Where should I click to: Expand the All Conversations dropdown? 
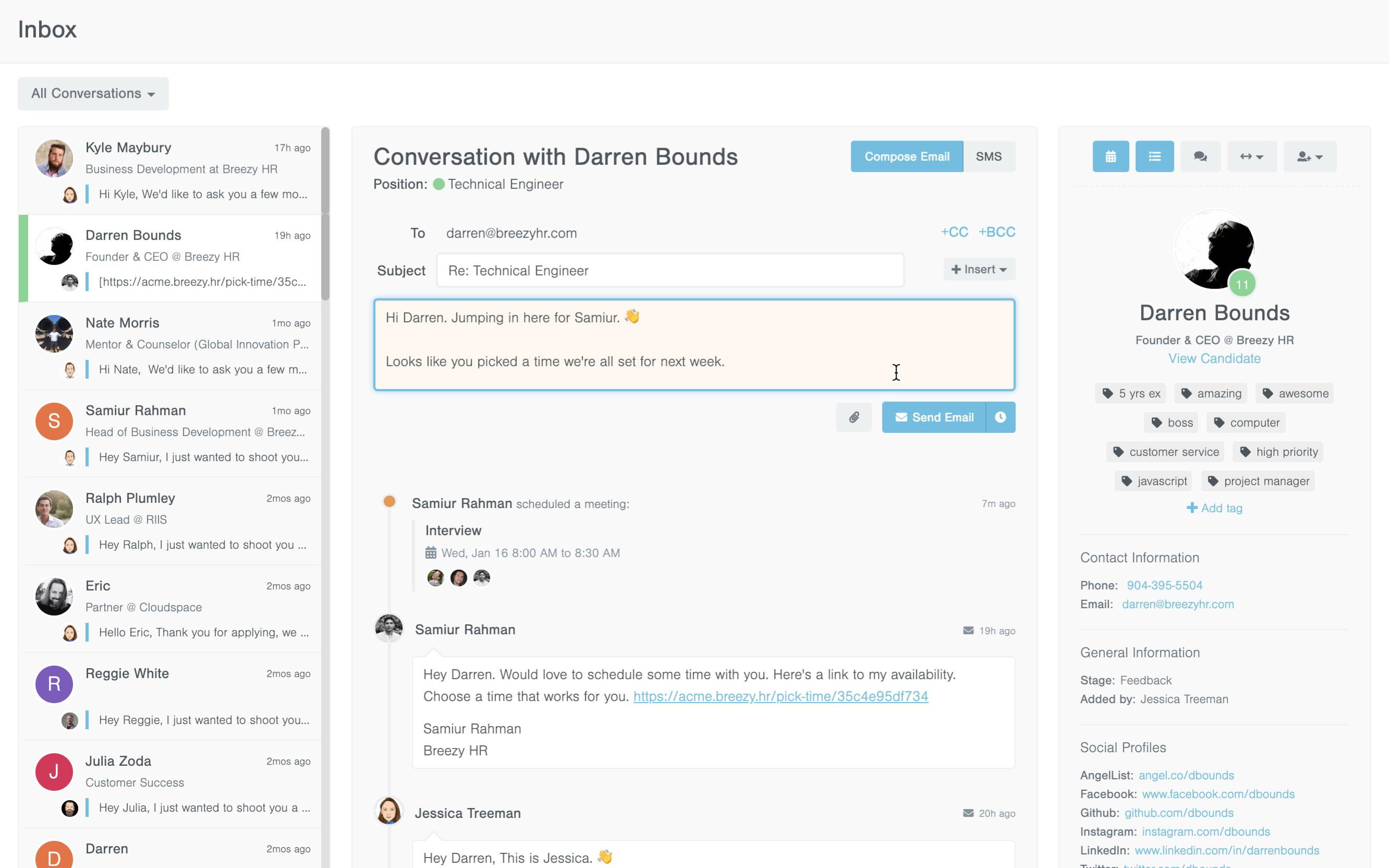(92, 92)
